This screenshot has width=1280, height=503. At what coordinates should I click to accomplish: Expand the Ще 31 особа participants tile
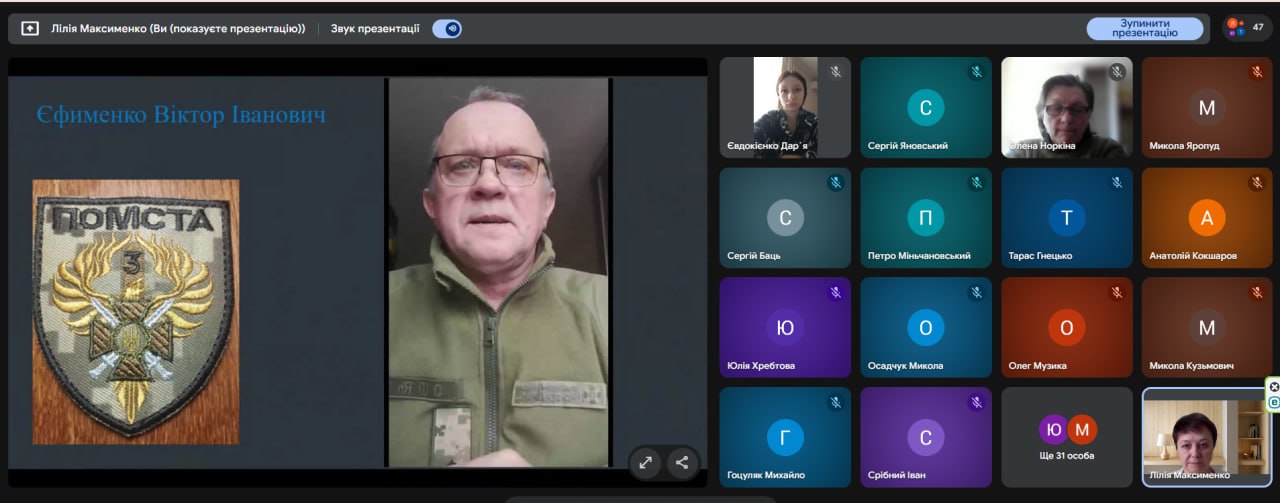click(x=1067, y=436)
